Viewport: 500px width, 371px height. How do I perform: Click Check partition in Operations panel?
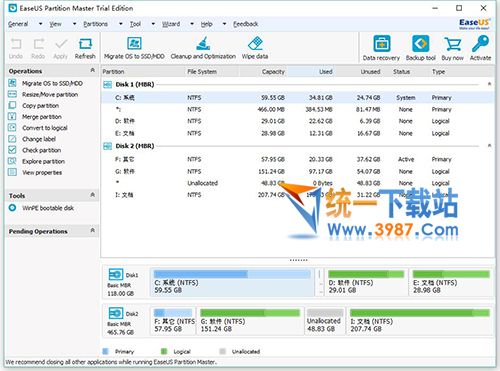pos(41,150)
